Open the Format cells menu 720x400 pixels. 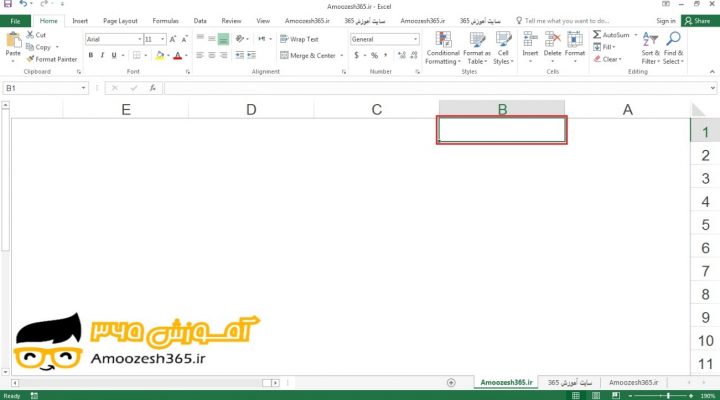[575, 47]
